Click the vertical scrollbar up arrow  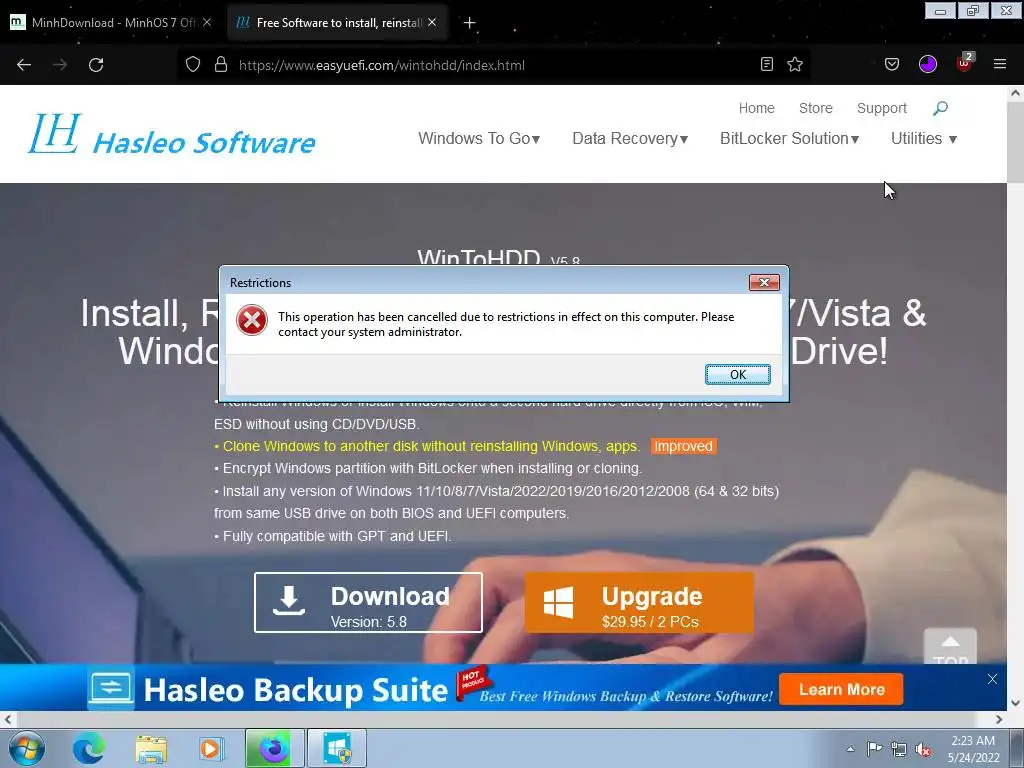click(x=1015, y=93)
